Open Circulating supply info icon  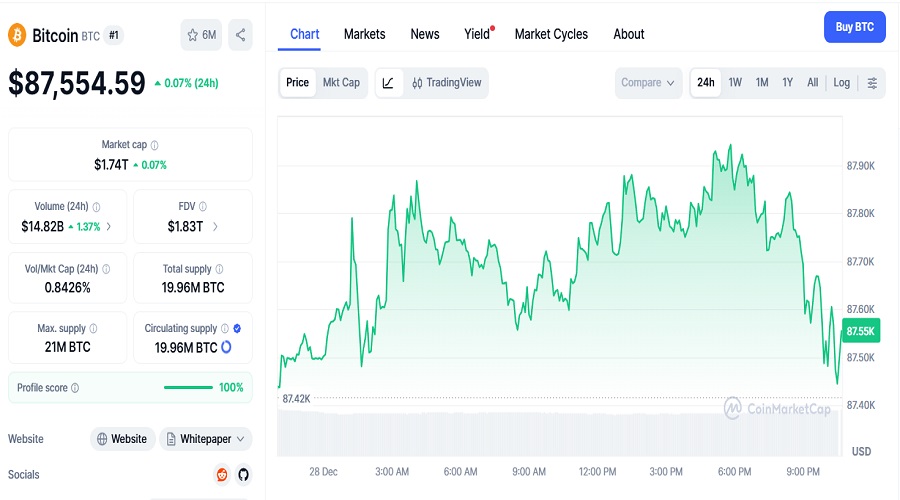click(225, 328)
